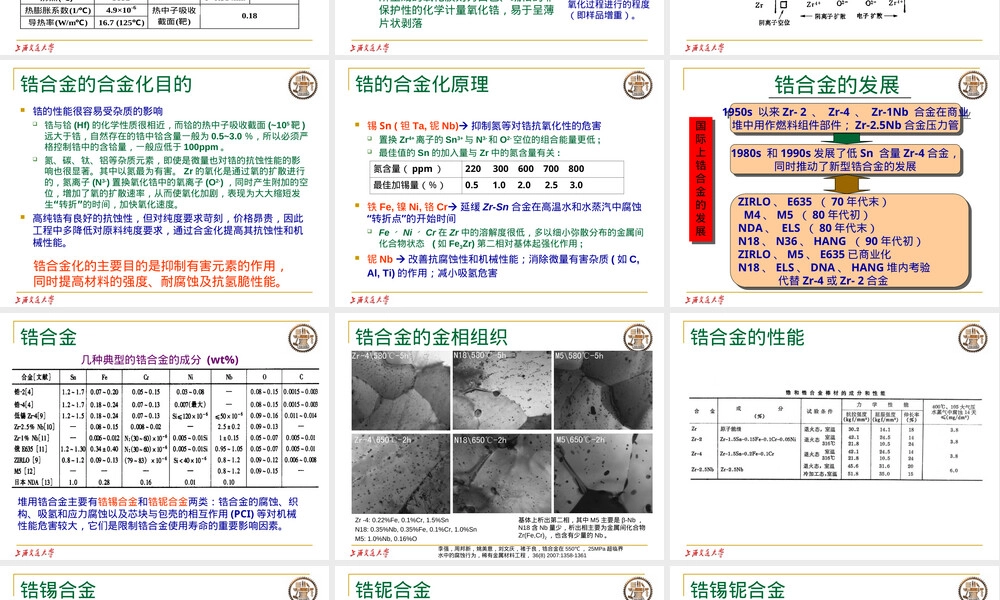Click the 1950s 以来 Zr-2 text box
Image resolution: width=1000 pixels, height=600 pixels.
pyautogui.click(x=845, y=119)
